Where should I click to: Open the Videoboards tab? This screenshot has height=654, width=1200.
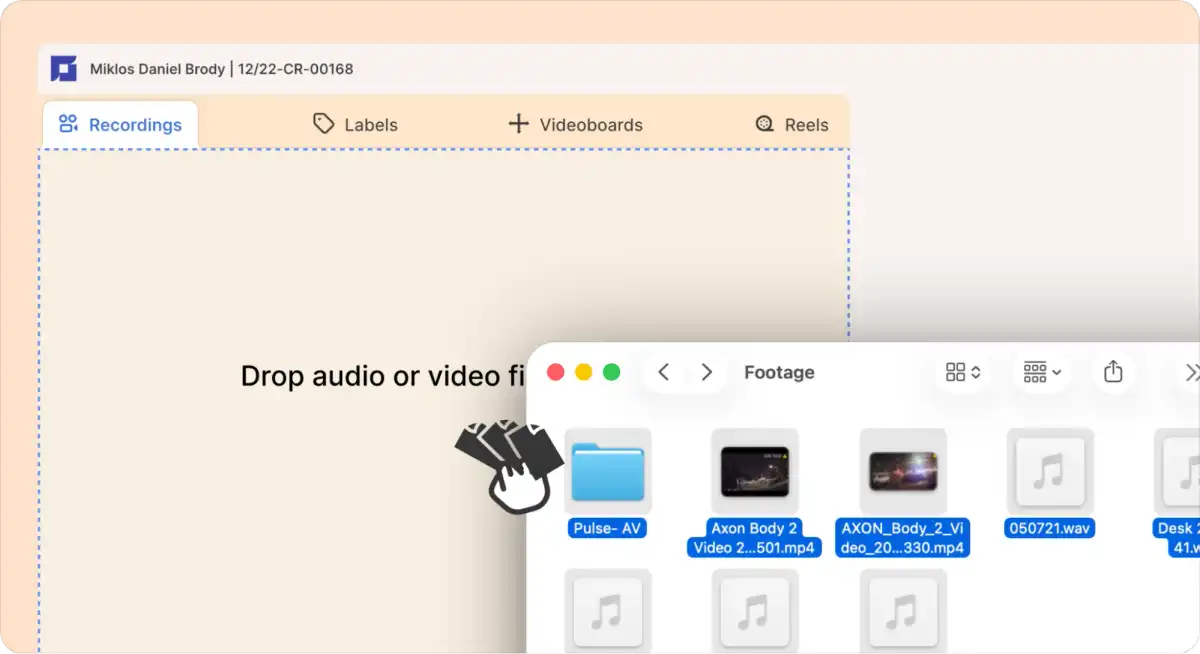(x=576, y=125)
